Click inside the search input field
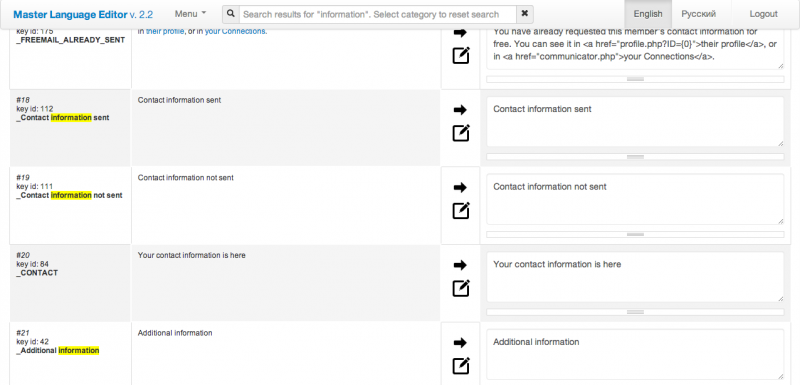This screenshot has width=800, height=385. click(378, 14)
